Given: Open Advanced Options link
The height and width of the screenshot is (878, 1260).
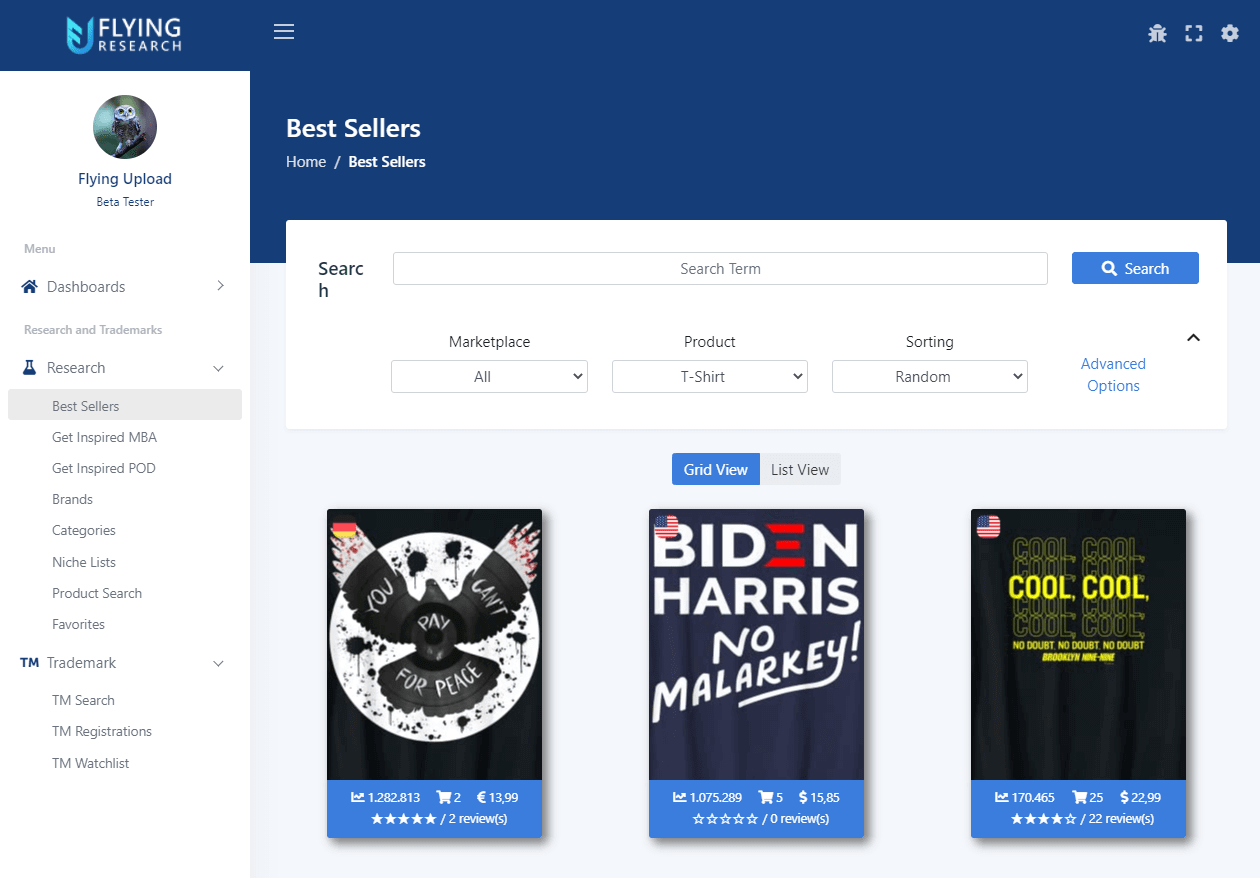Looking at the screenshot, I should (1113, 375).
